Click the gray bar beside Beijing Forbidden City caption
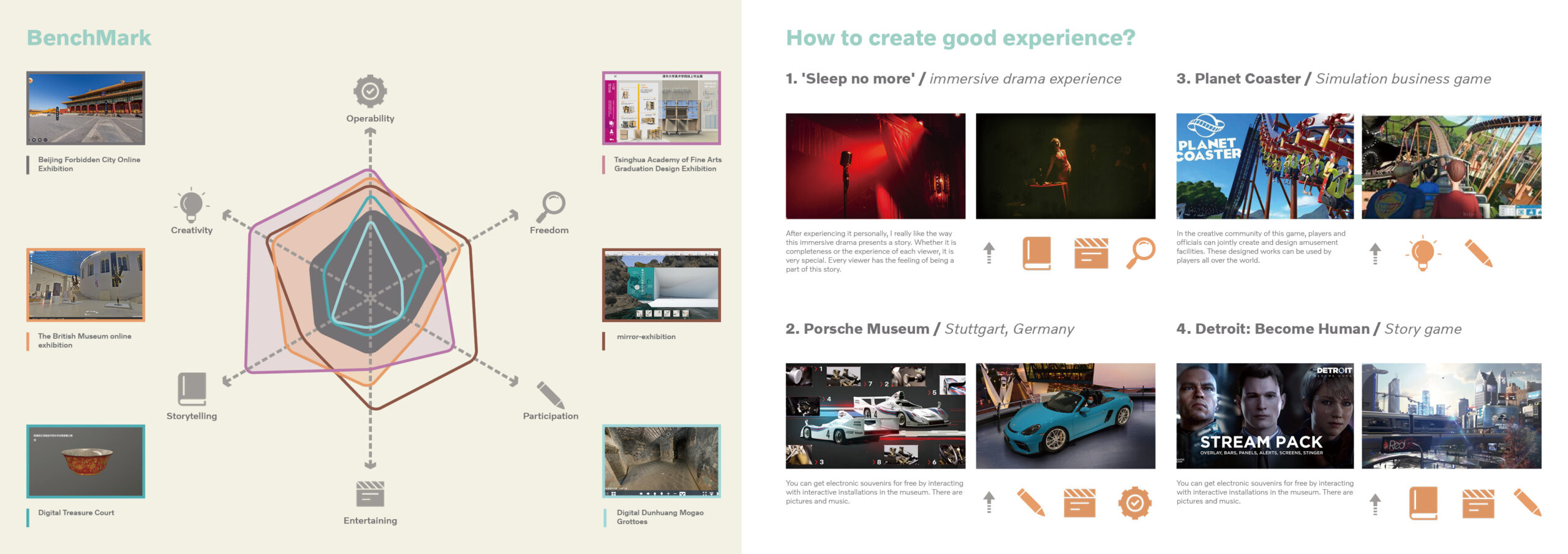Viewport: 1568px width, 554px height. [x=28, y=165]
